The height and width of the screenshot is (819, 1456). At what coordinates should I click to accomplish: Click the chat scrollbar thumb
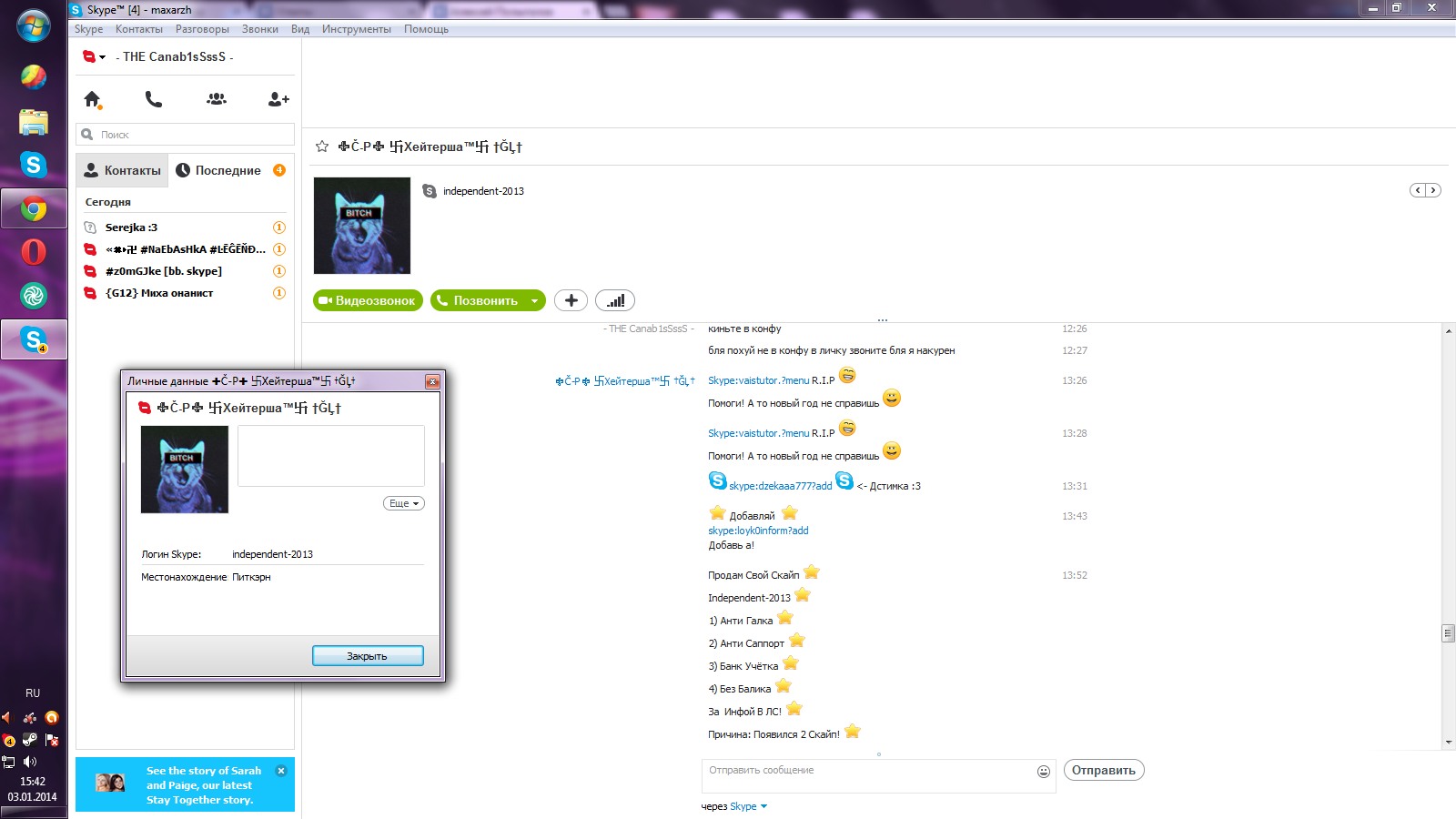(1449, 633)
